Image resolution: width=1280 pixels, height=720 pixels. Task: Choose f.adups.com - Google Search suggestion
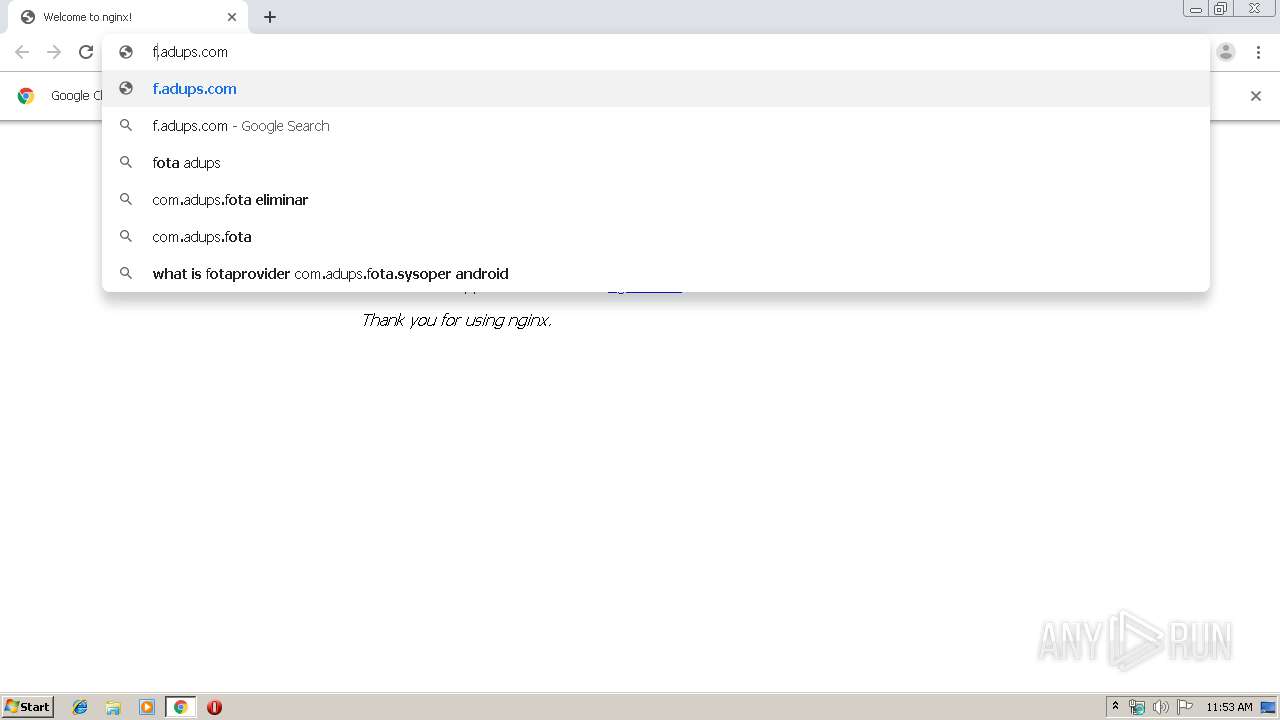pos(656,126)
